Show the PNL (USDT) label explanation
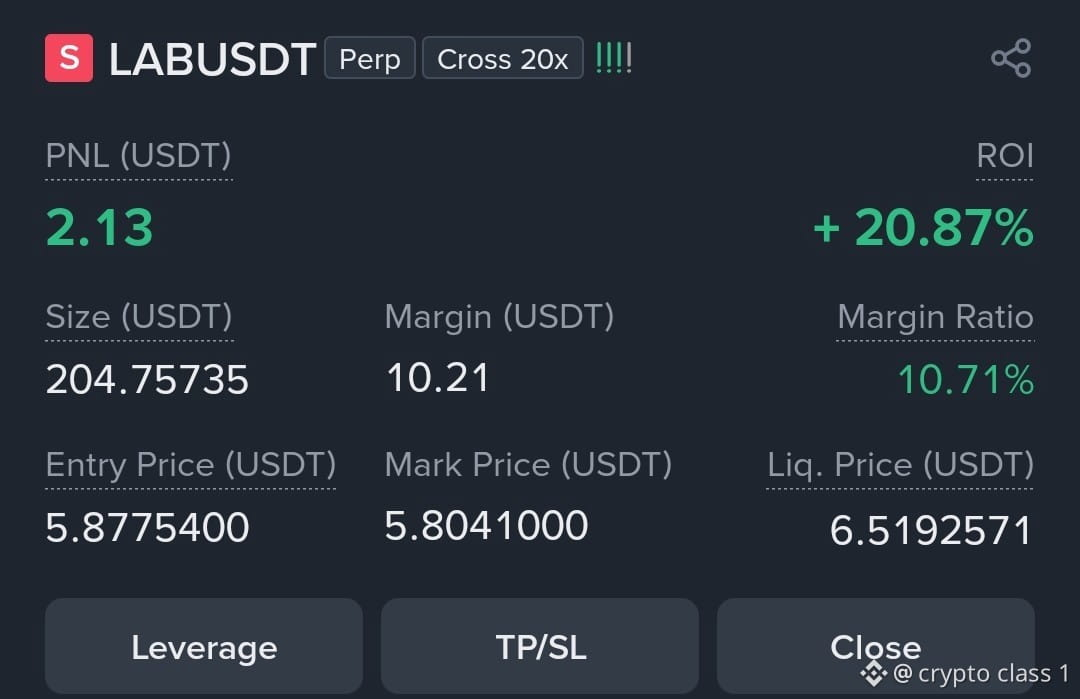 point(138,156)
